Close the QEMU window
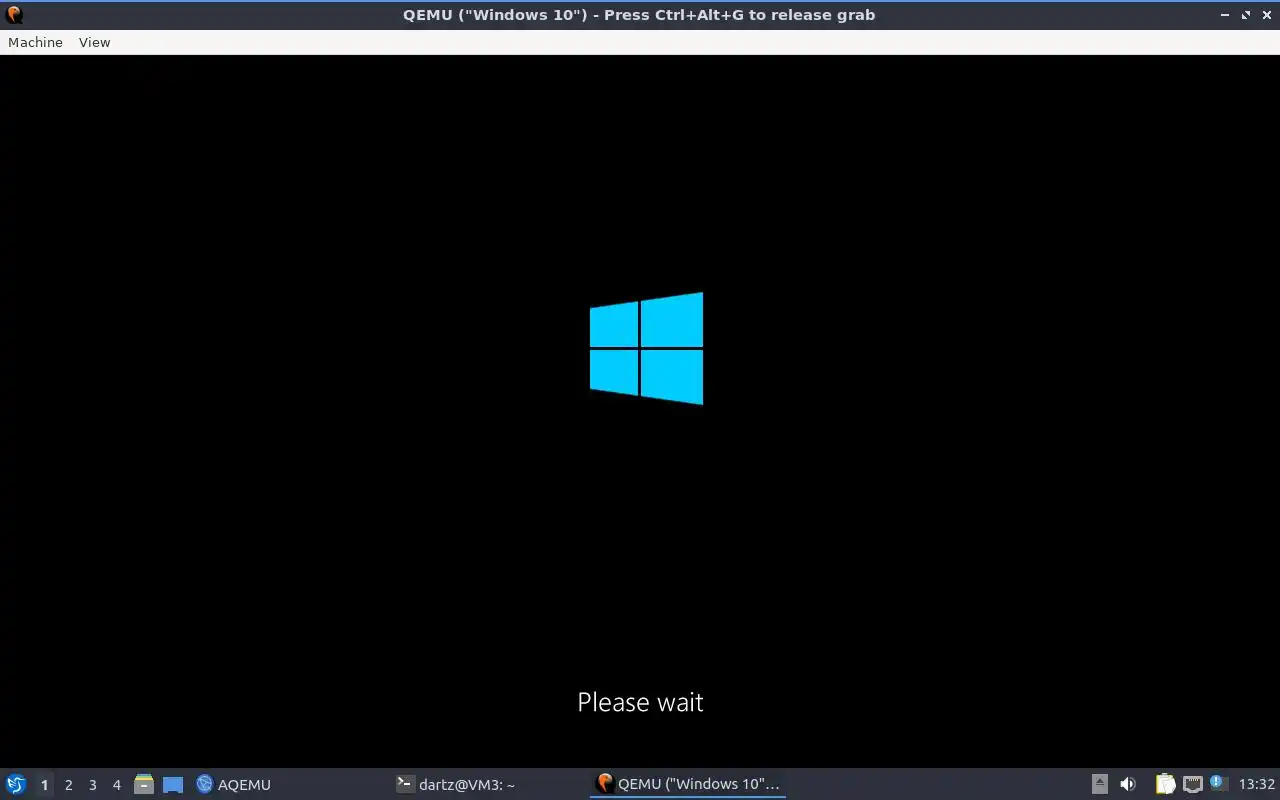The image size is (1280, 800). point(1266,15)
